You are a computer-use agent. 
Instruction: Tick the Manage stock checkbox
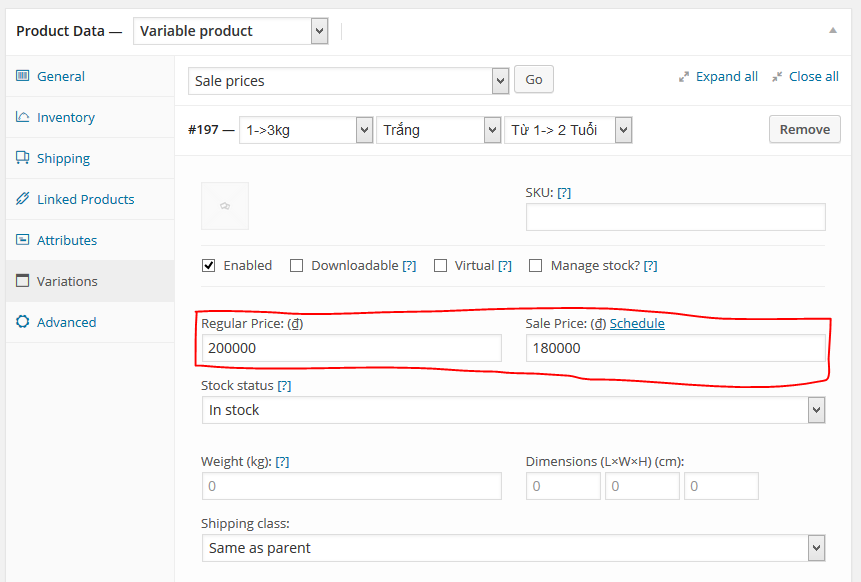click(535, 265)
